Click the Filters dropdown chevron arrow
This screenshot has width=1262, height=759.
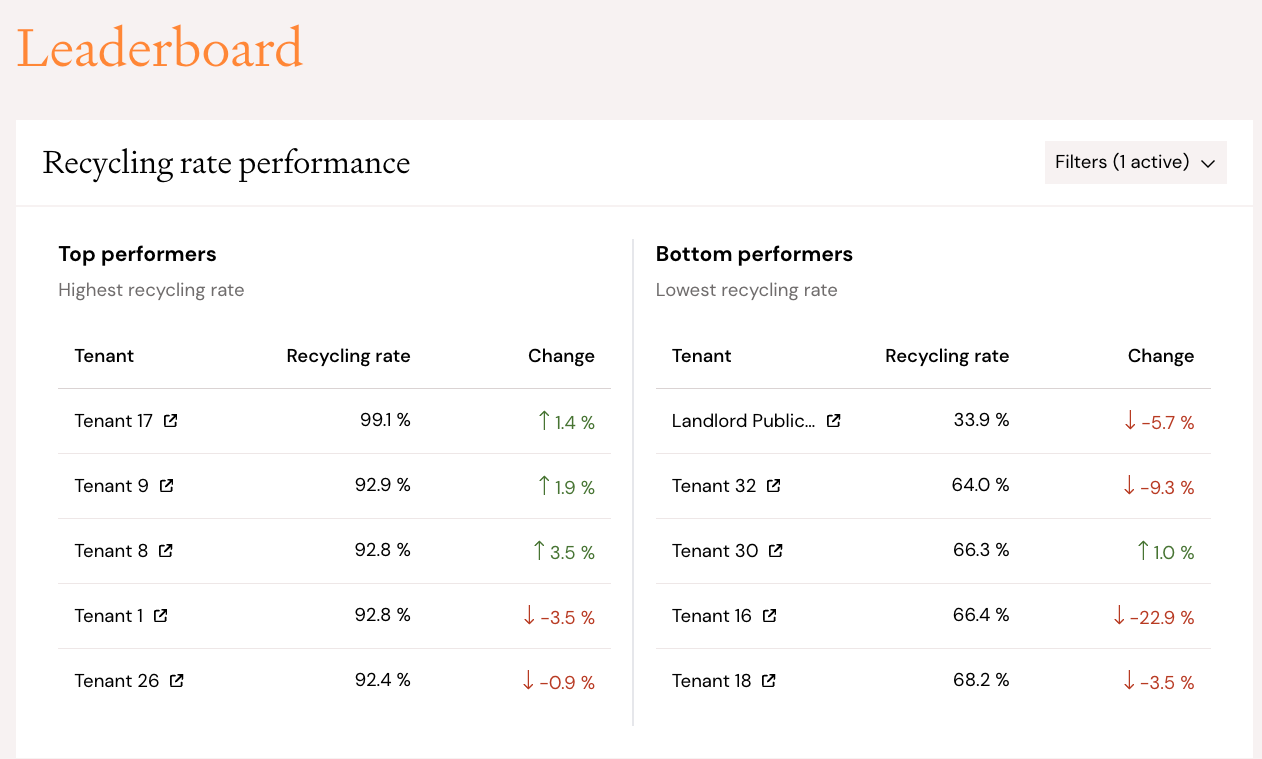click(1208, 163)
